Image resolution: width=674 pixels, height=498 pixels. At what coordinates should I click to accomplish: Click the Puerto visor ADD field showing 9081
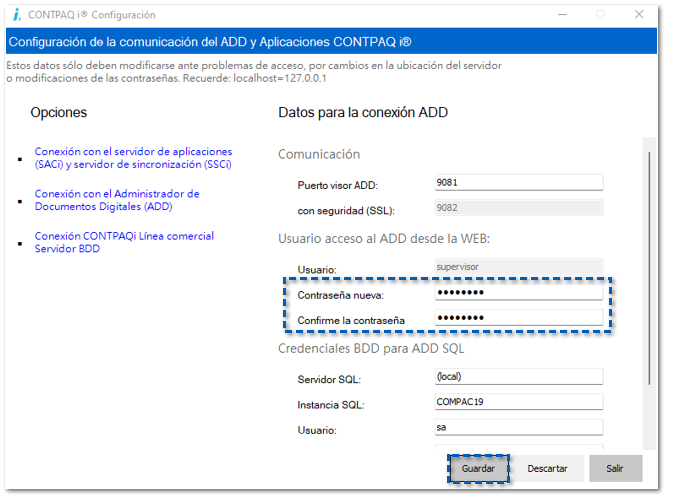pyautogui.click(x=519, y=183)
